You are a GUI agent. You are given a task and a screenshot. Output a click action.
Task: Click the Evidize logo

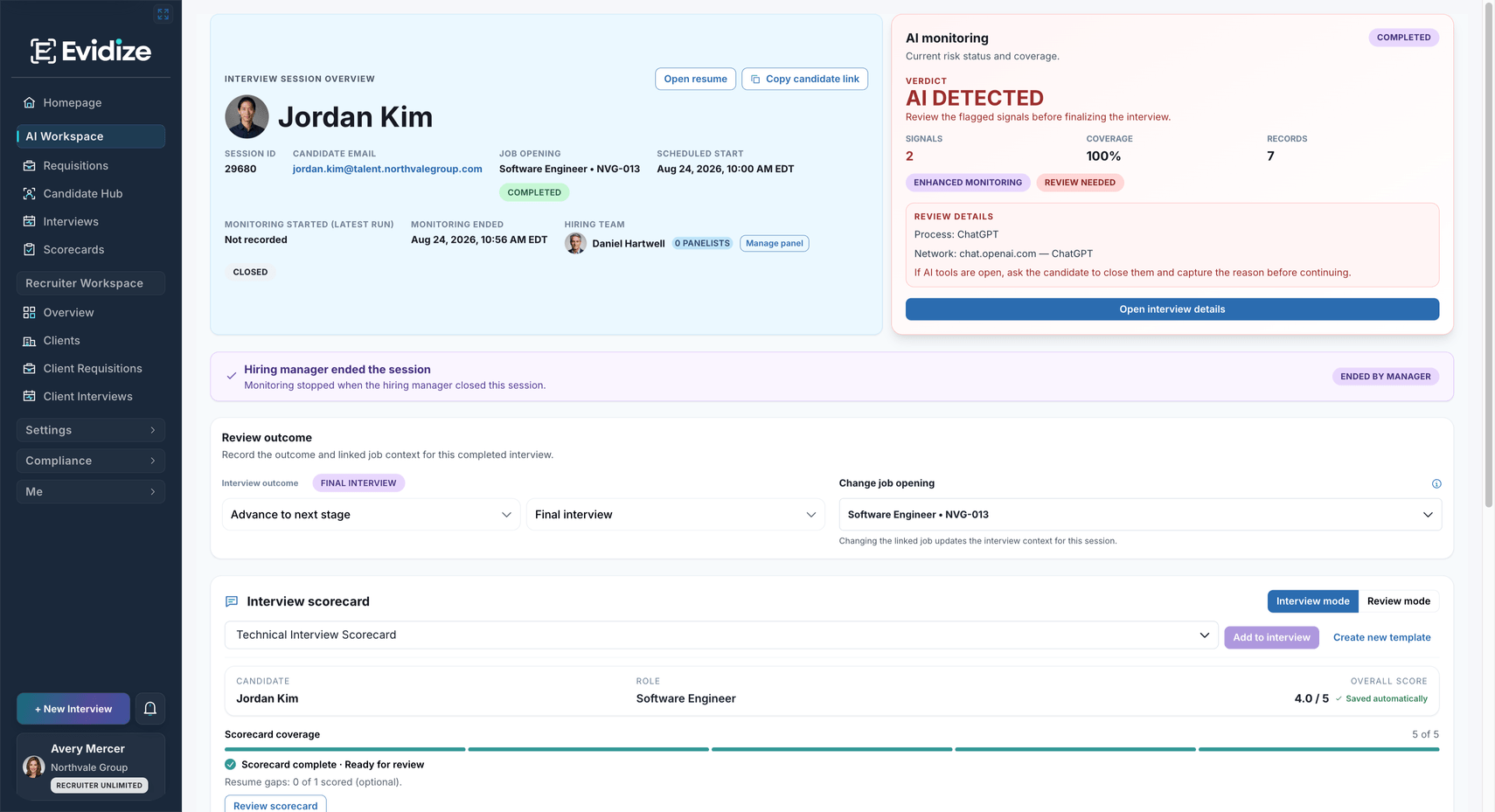pos(91,51)
